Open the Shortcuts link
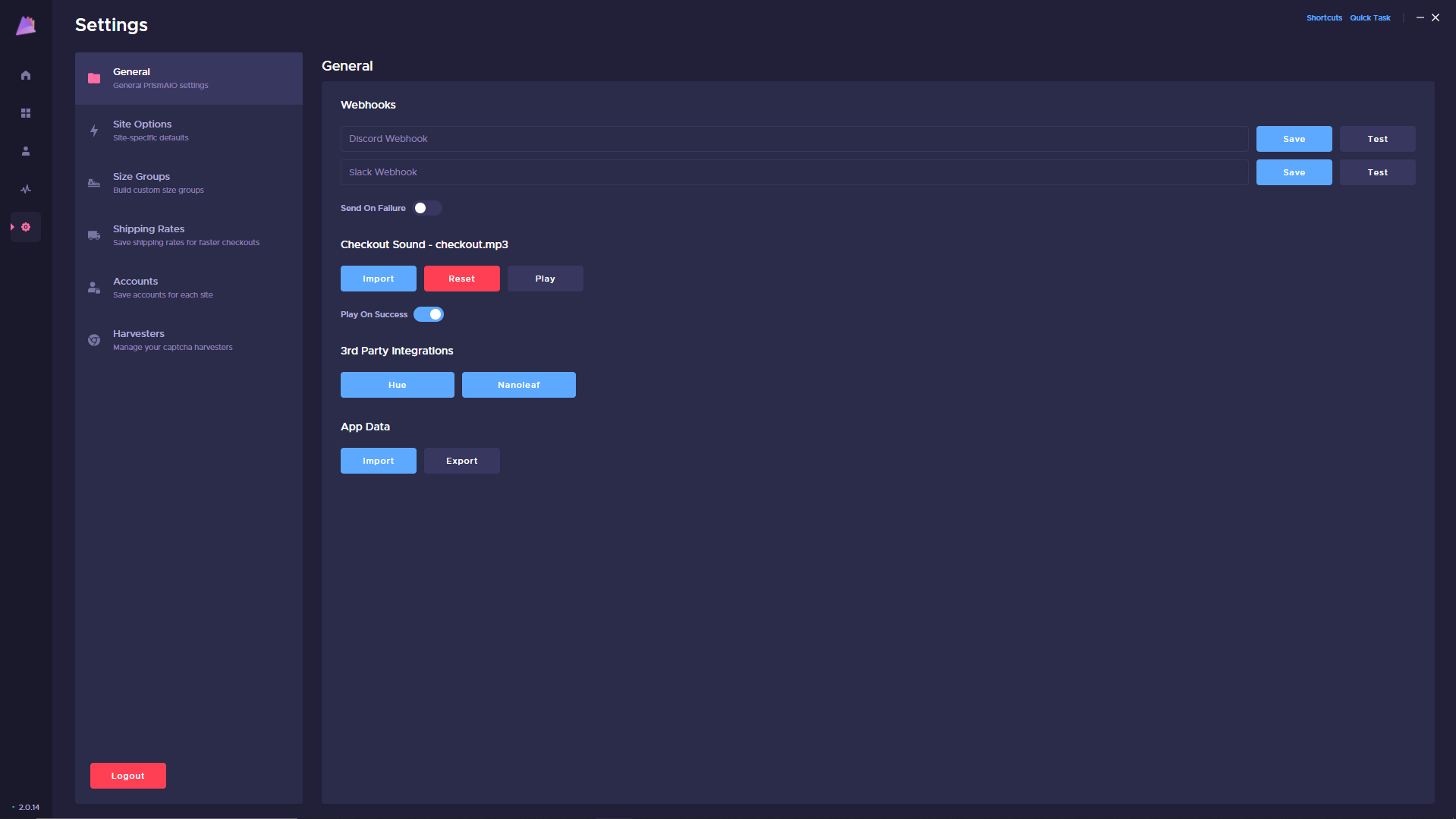1456x819 pixels. click(x=1324, y=17)
